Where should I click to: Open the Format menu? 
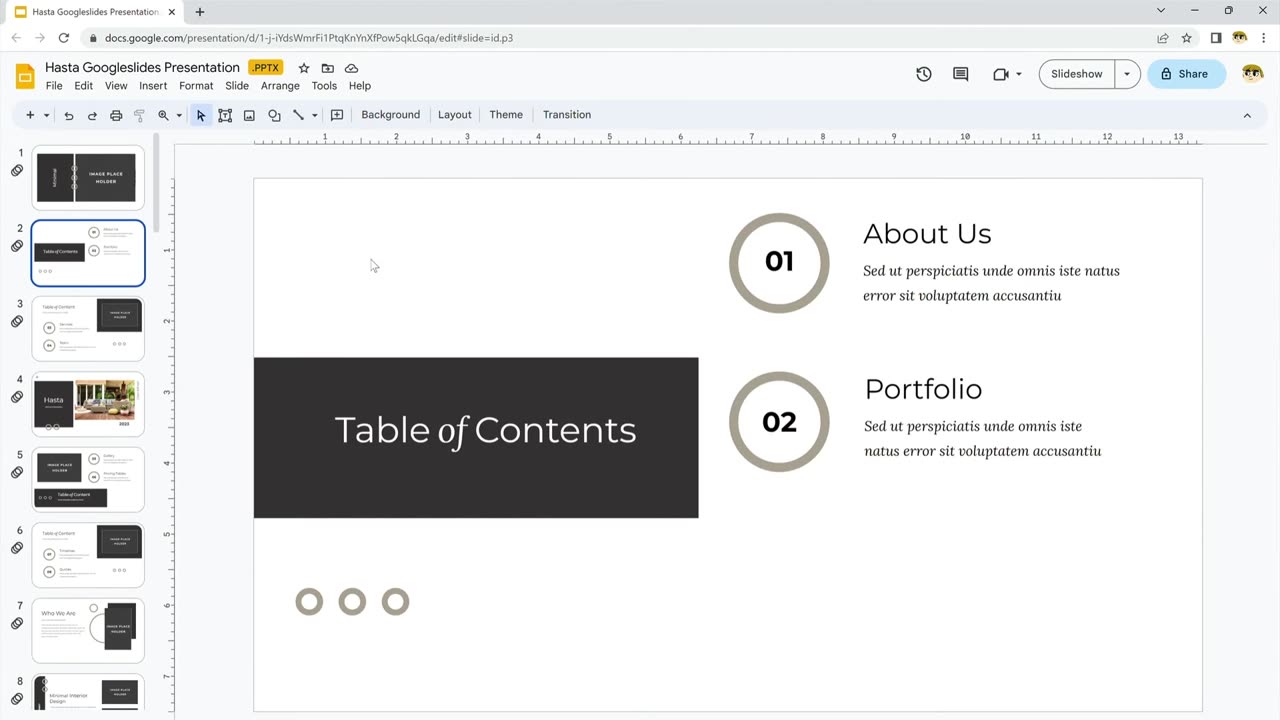(196, 86)
